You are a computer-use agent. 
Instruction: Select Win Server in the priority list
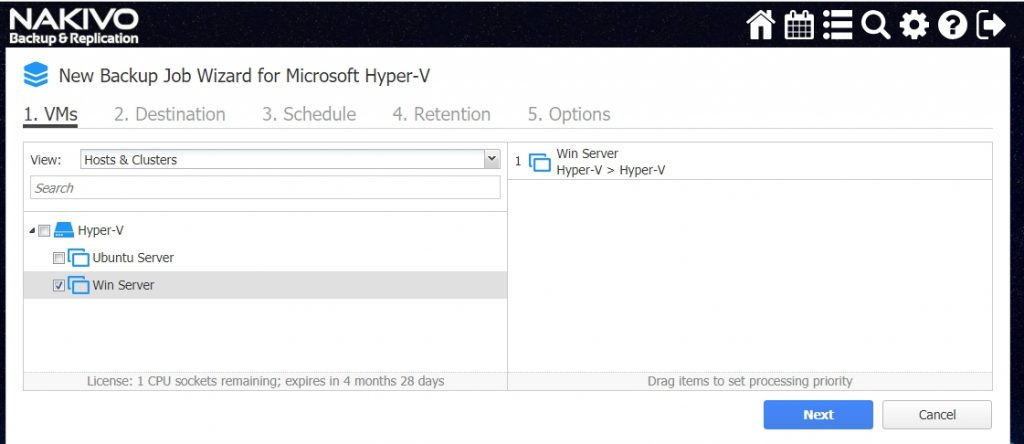pyautogui.click(x=750, y=161)
